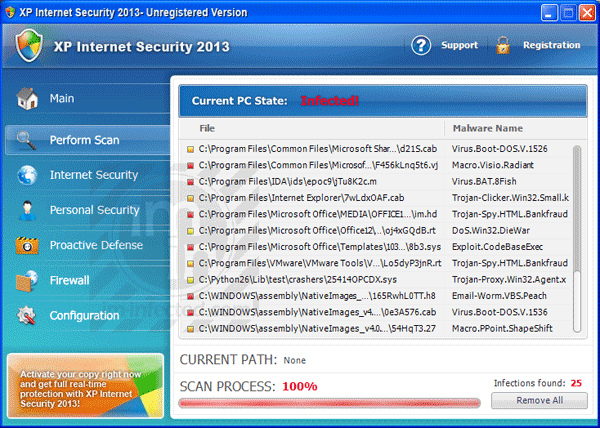Select Macro.PPoint.ShapeShift malware entry
Image resolution: width=600 pixels, height=428 pixels.
coord(502,329)
